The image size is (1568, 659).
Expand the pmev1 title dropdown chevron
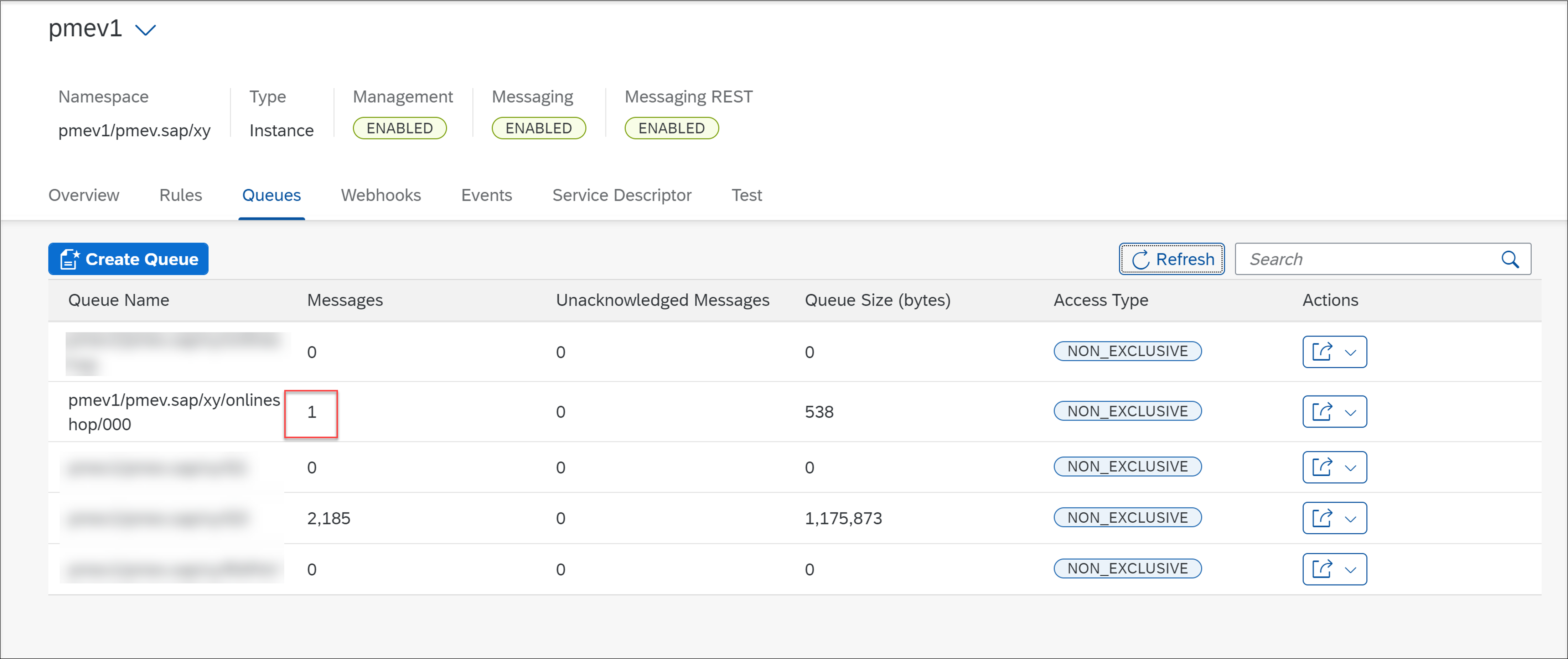pyautogui.click(x=145, y=30)
